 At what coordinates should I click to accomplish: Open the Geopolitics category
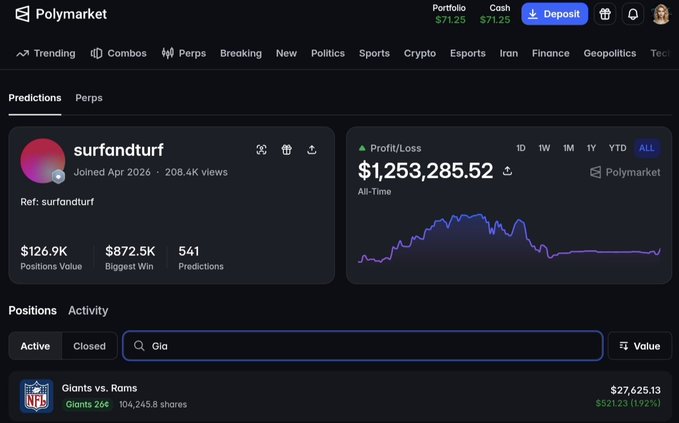(x=610, y=53)
